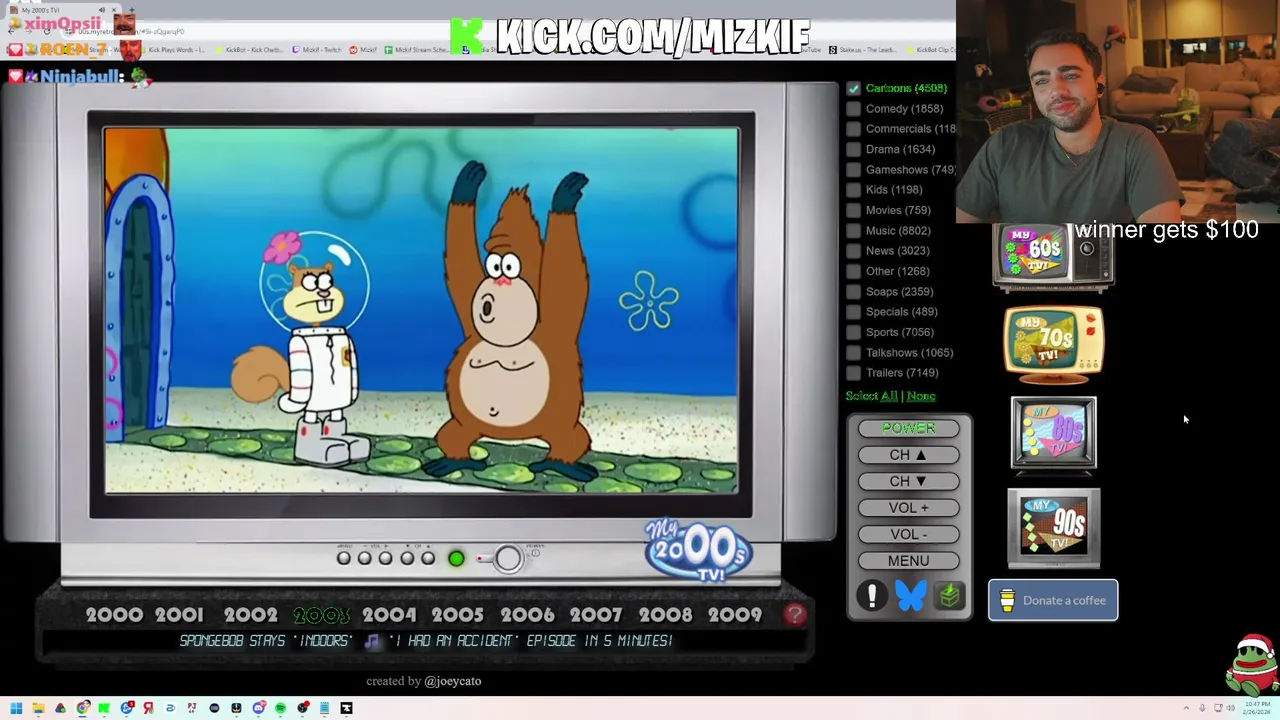Click the highlighted 2003 year tab
The image size is (1280, 720).
(321, 615)
